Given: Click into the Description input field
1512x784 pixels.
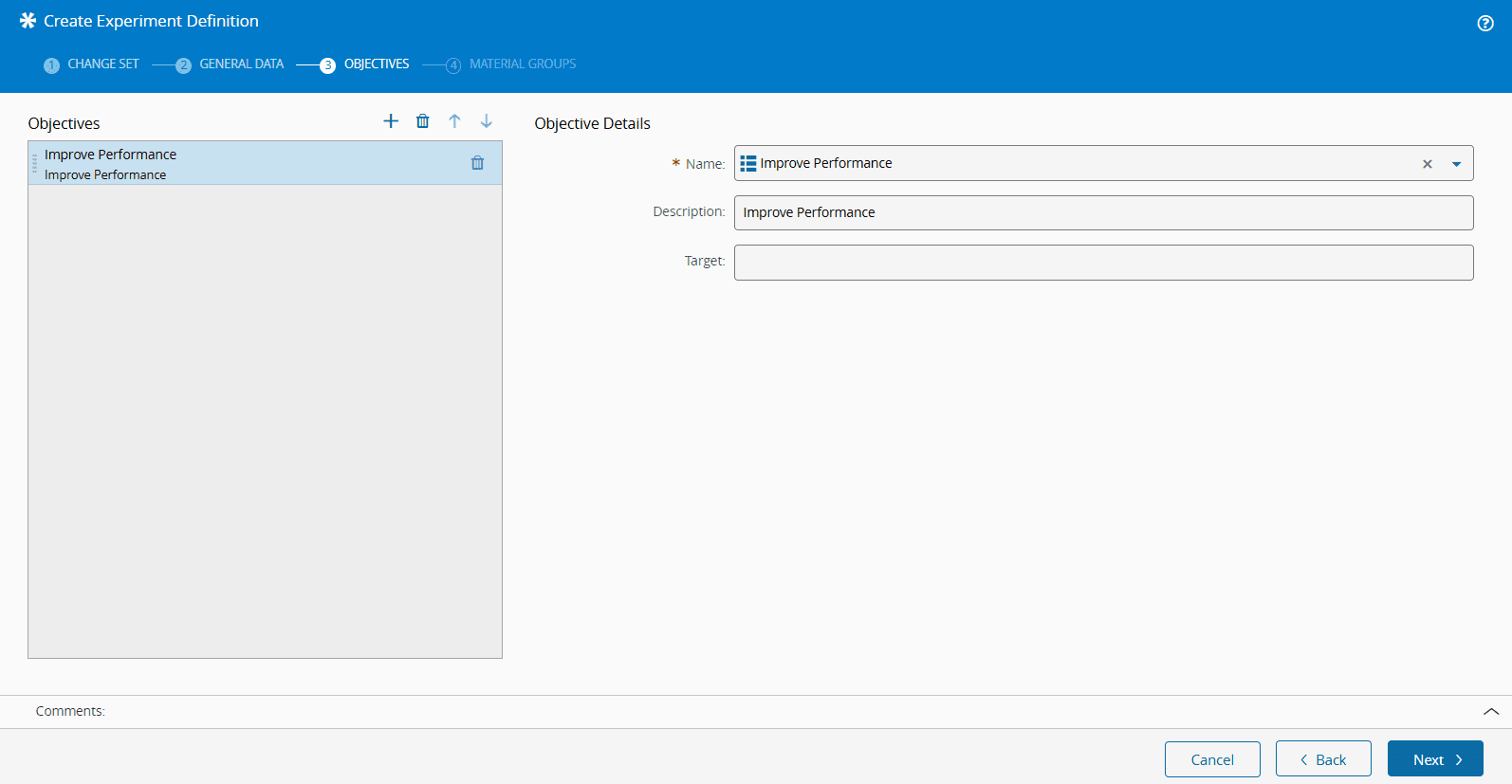Looking at the screenshot, I should [1103, 212].
